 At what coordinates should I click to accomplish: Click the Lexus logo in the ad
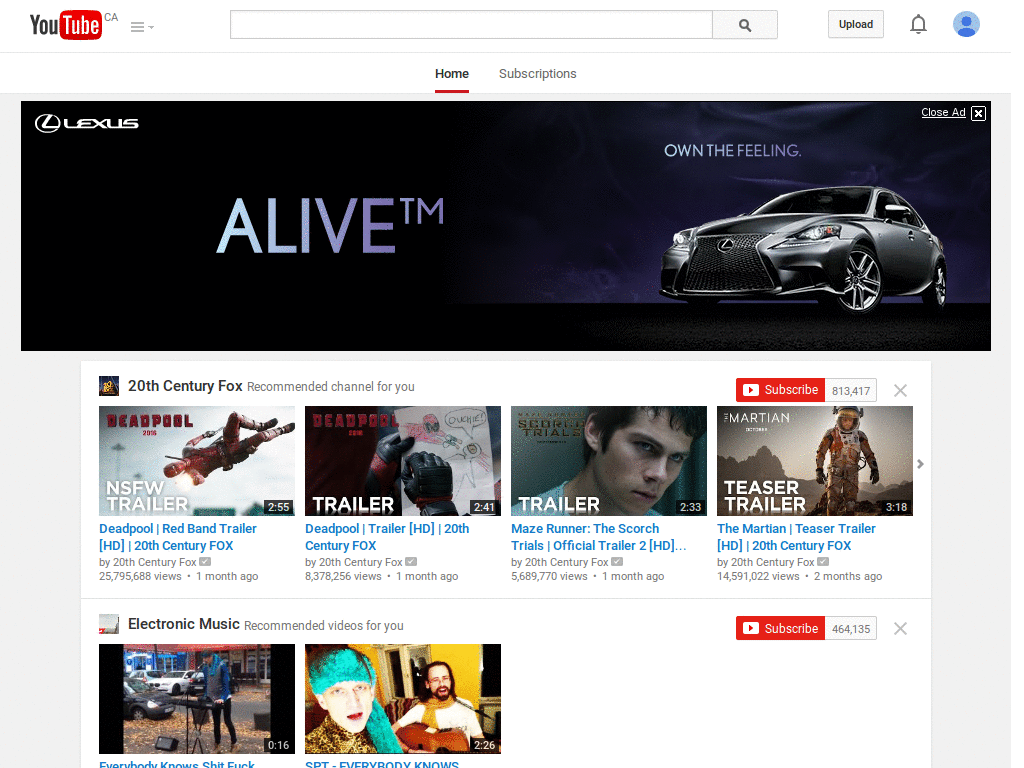[86, 123]
